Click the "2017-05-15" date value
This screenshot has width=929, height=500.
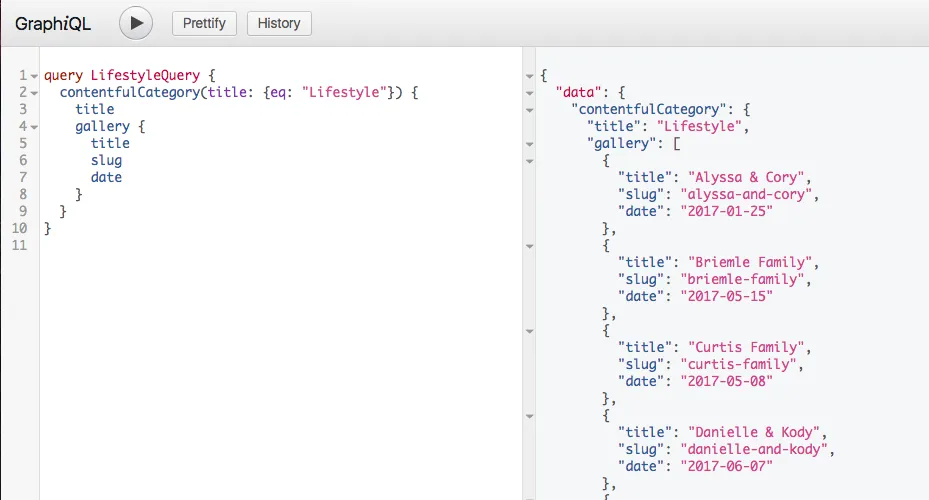726,296
